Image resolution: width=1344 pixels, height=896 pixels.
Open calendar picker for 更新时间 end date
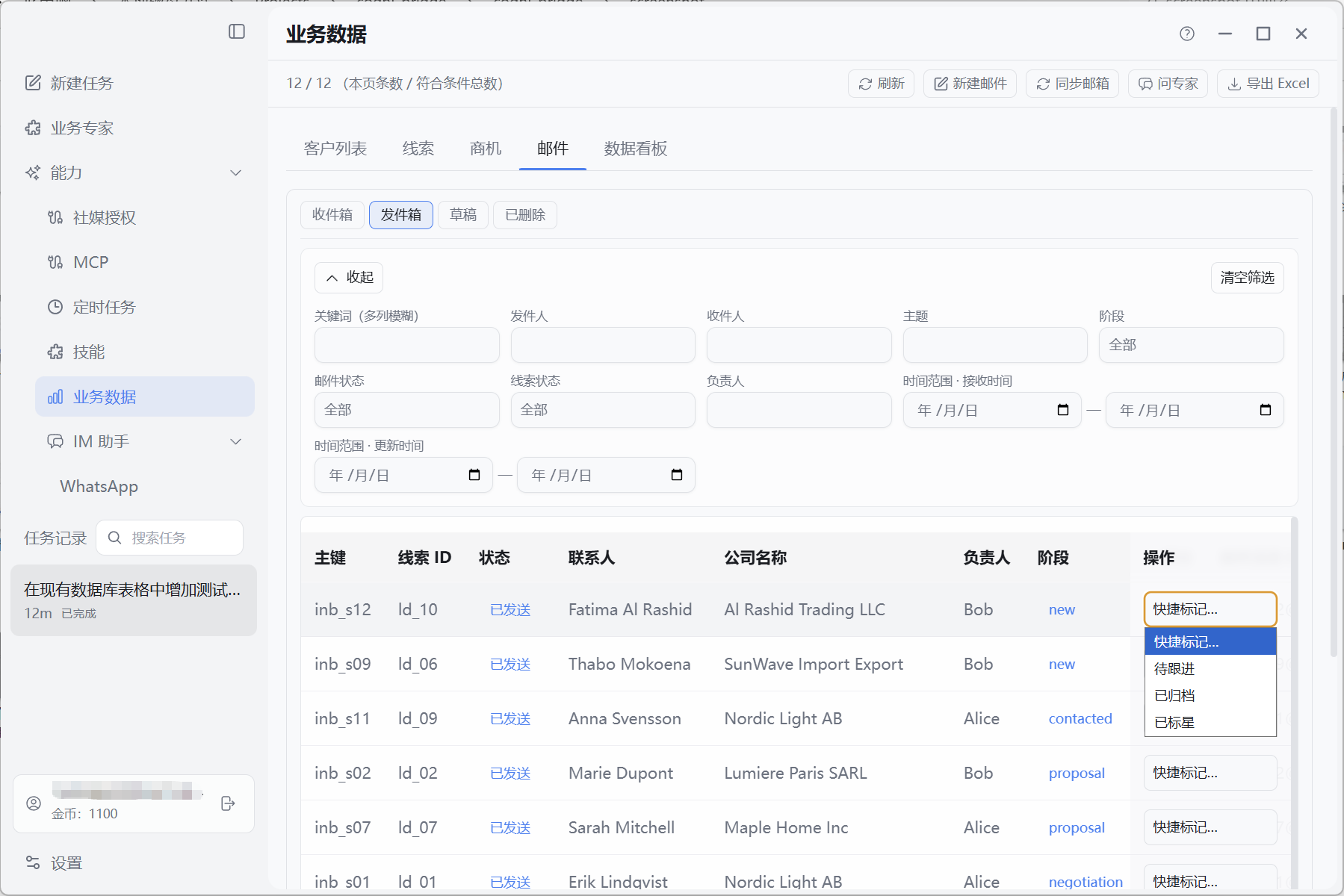[677, 475]
